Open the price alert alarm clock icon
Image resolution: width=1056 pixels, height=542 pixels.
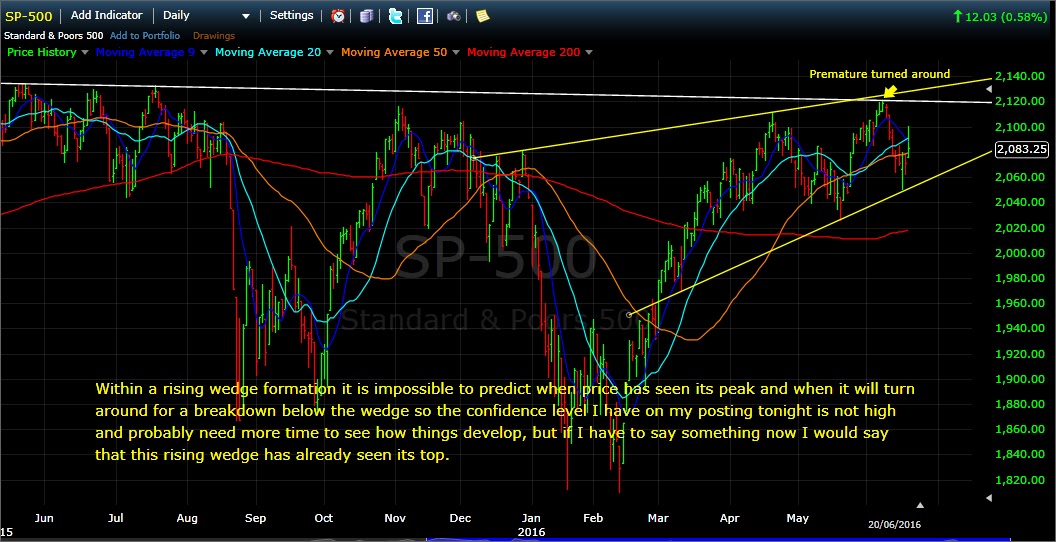coord(337,15)
